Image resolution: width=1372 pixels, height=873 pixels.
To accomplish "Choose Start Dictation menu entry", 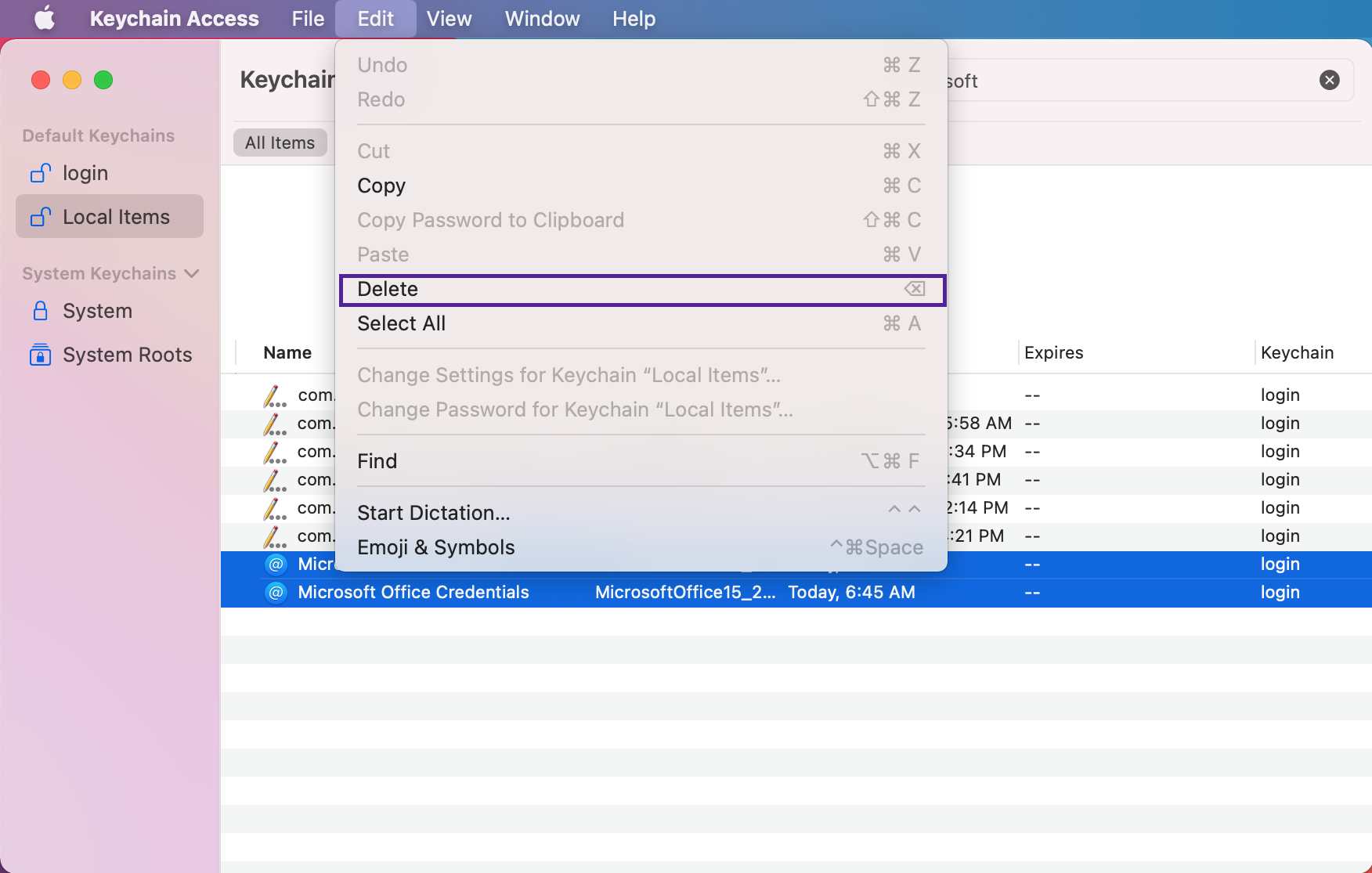I will point(642,513).
